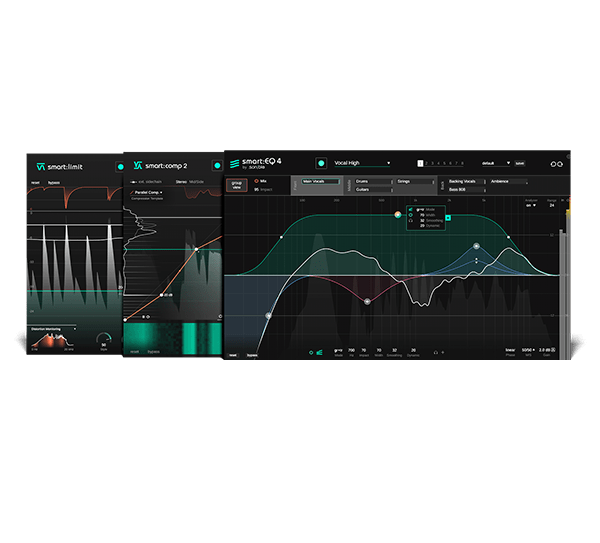
Task: Click reset in smart:limit
Action: tap(35, 183)
